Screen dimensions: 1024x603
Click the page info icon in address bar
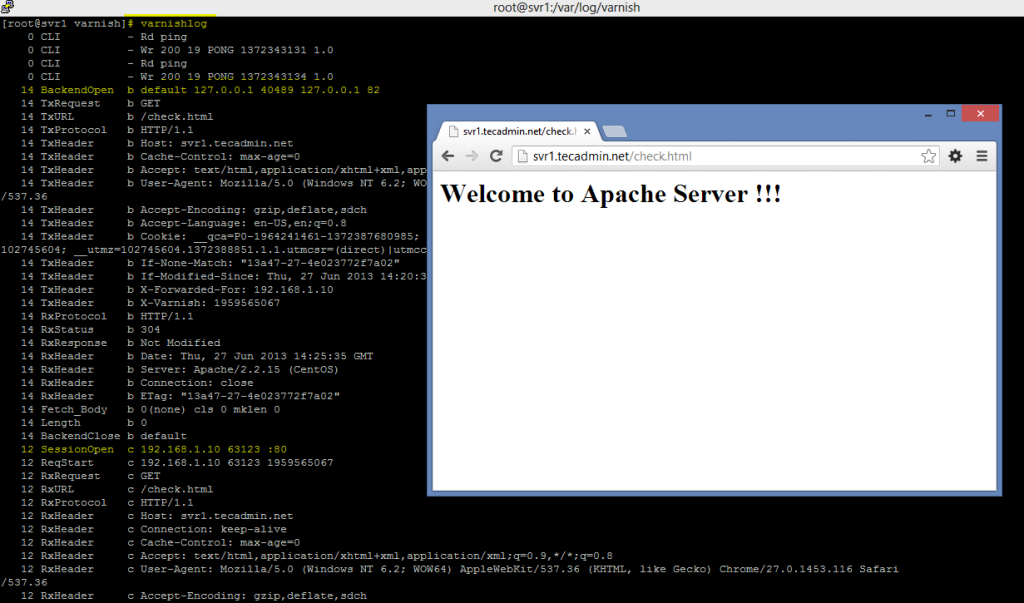pos(522,156)
